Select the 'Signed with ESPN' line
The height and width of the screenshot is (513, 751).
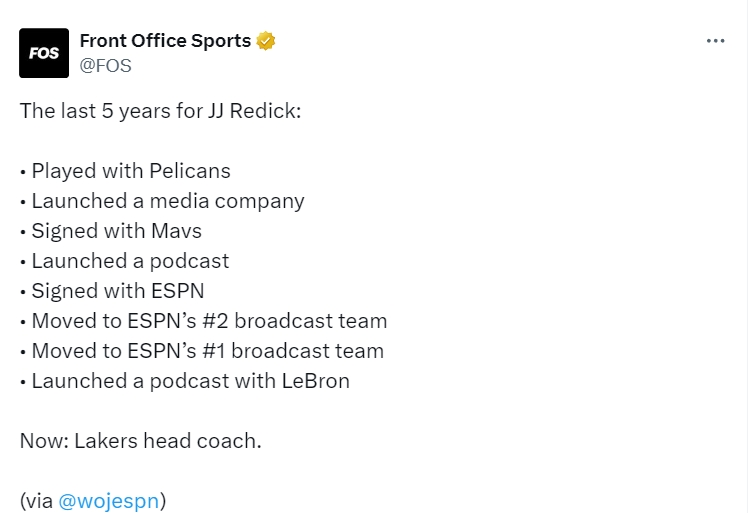(118, 291)
